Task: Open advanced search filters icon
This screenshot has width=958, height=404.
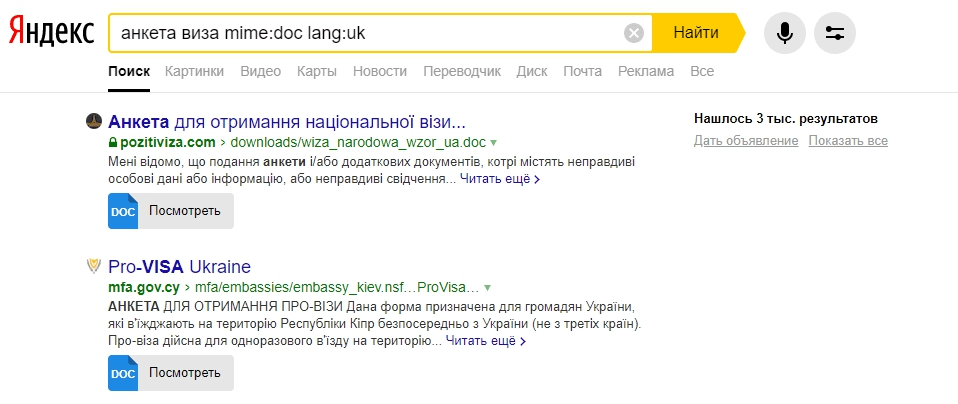Action: click(835, 33)
